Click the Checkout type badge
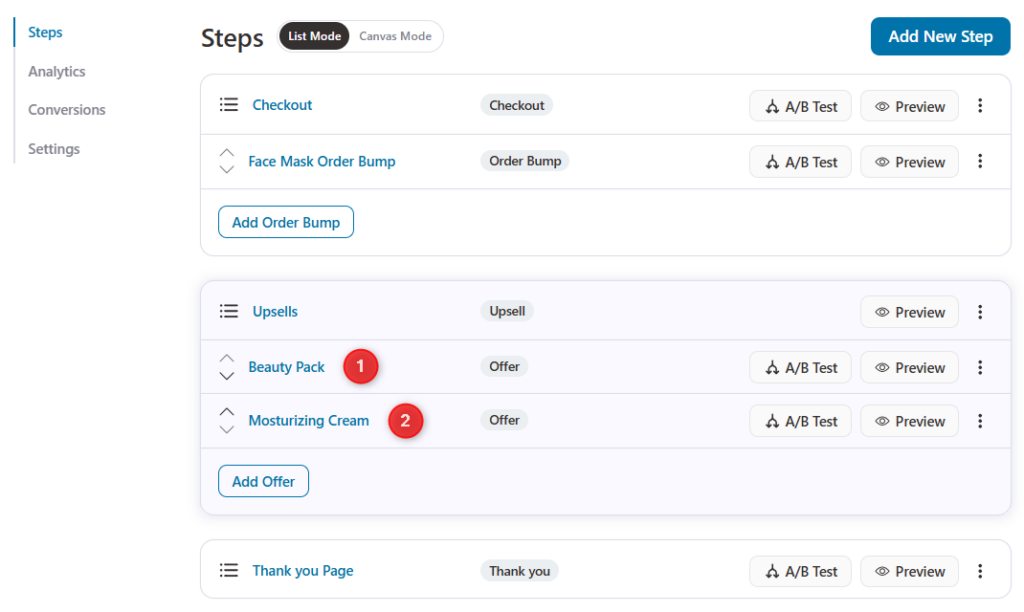The height and width of the screenshot is (612, 1024). click(x=517, y=105)
